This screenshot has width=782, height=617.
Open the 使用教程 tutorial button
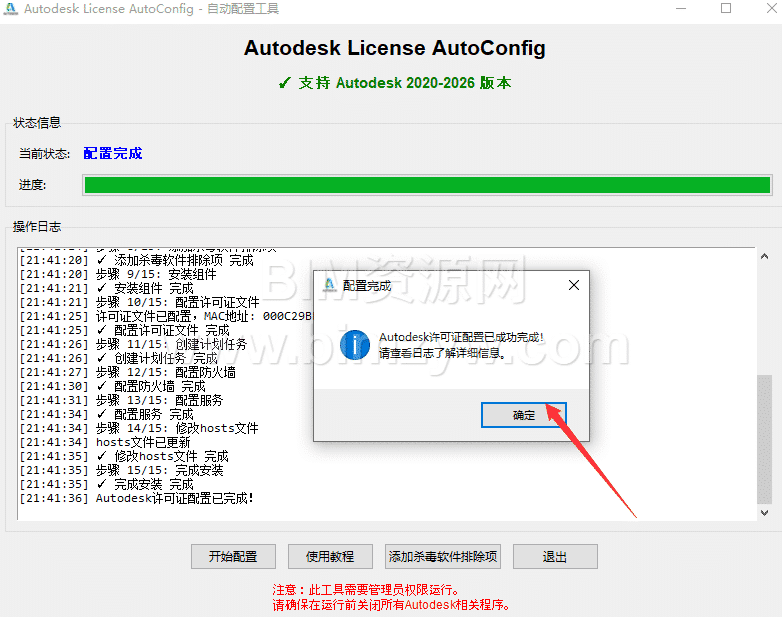coord(329,557)
